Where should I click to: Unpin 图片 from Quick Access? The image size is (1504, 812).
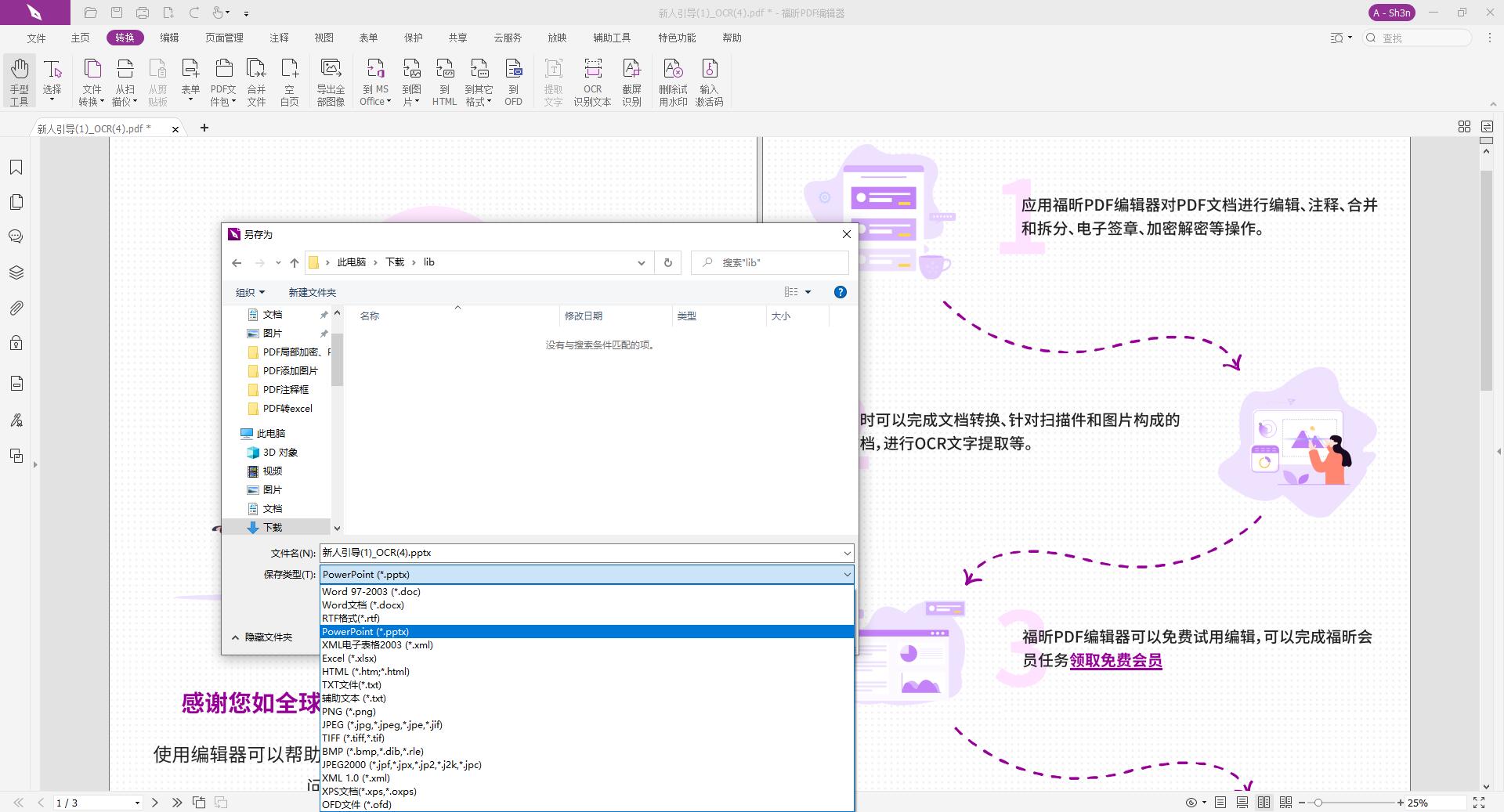[324, 333]
